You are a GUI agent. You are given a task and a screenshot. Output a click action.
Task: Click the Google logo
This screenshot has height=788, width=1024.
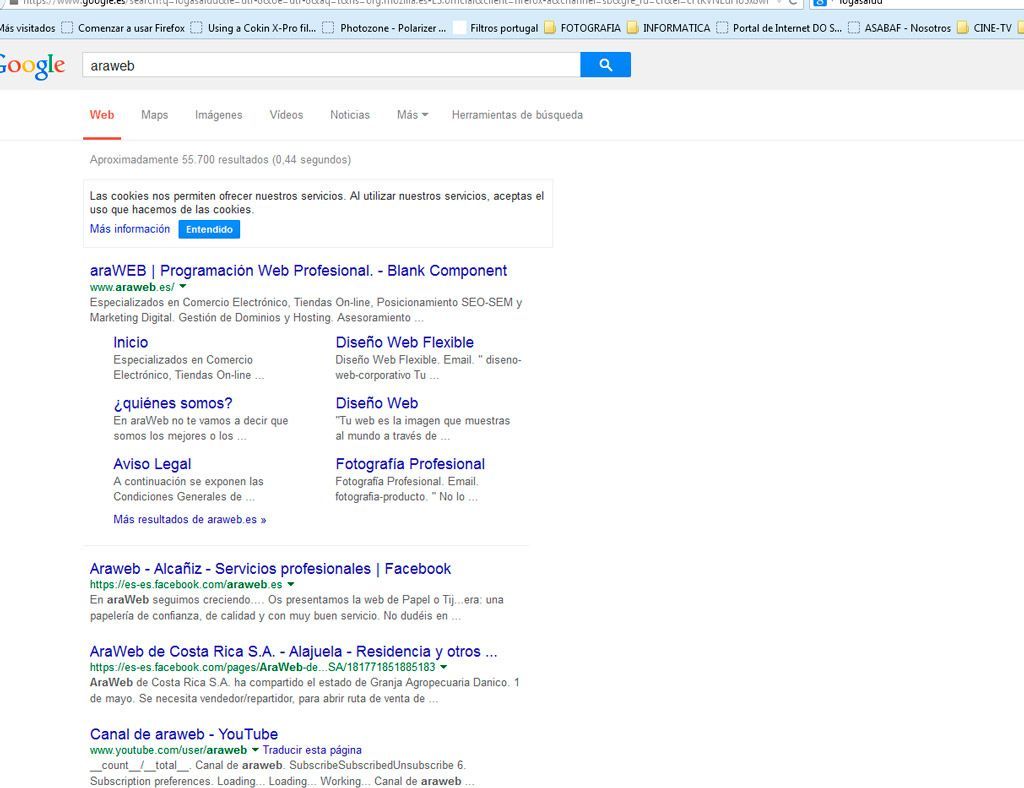(x=32, y=66)
